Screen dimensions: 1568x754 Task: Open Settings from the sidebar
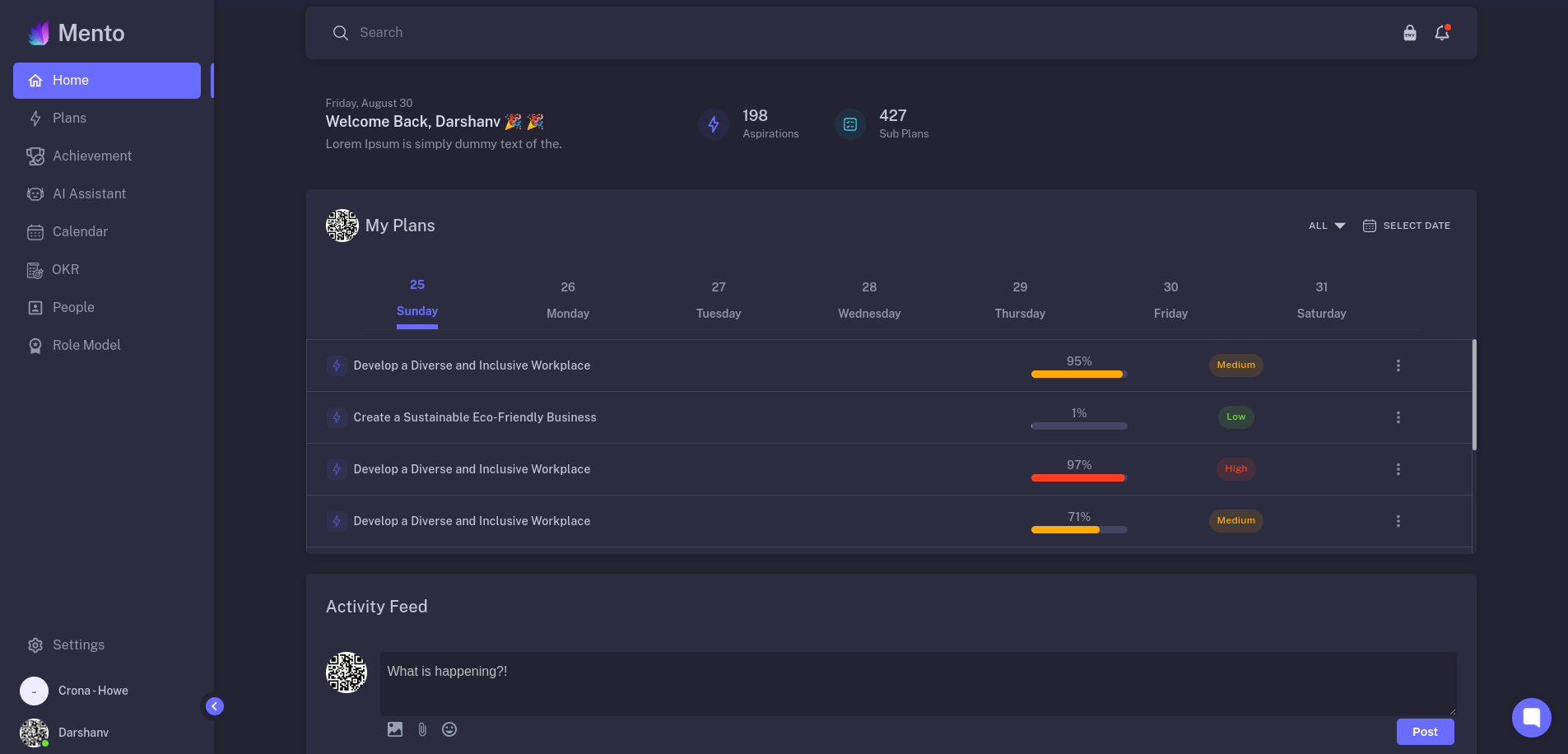pyautogui.click(x=78, y=645)
